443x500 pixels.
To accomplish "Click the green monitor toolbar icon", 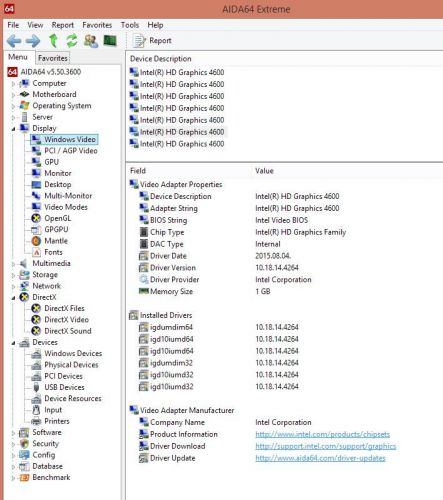I will tap(110, 41).
